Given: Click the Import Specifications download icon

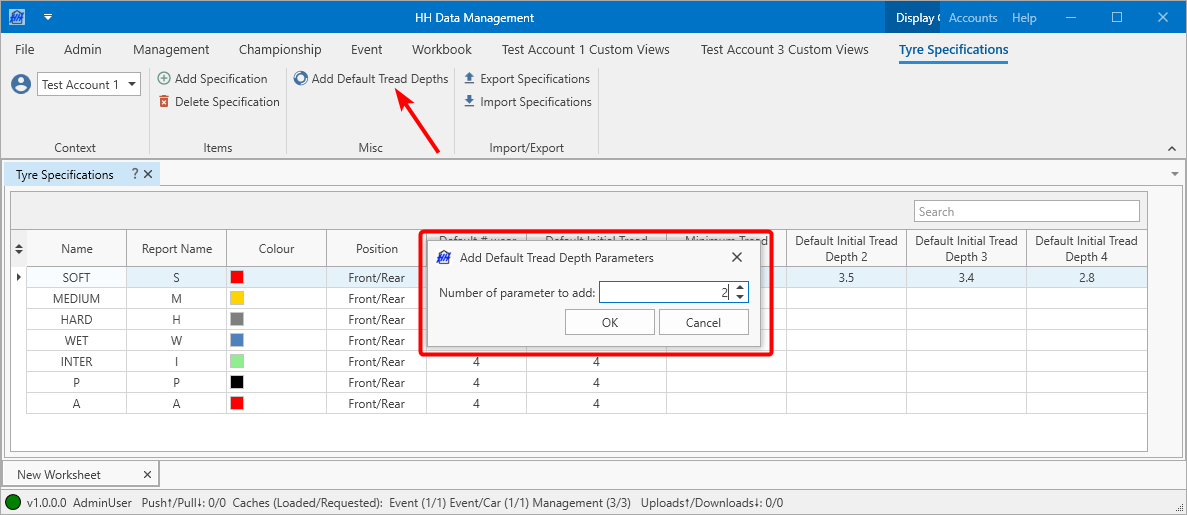Looking at the screenshot, I should pyautogui.click(x=469, y=102).
